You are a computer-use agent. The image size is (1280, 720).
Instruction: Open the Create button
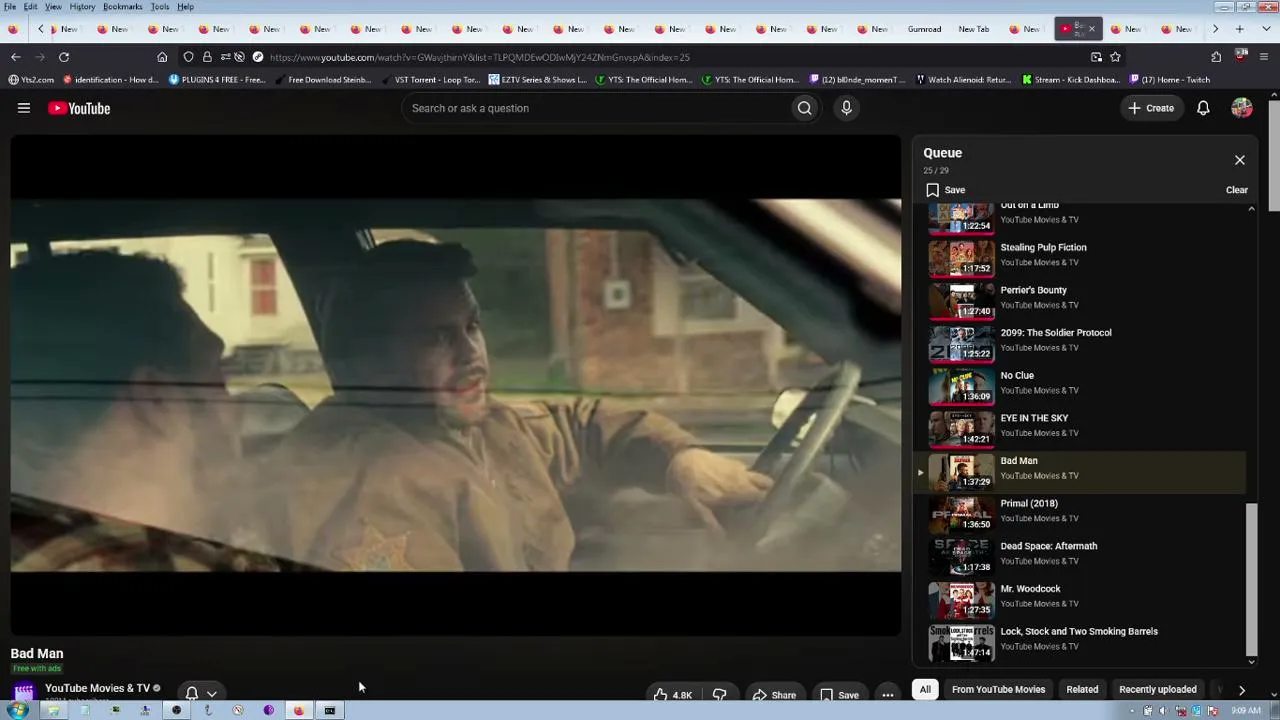pos(1151,108)
